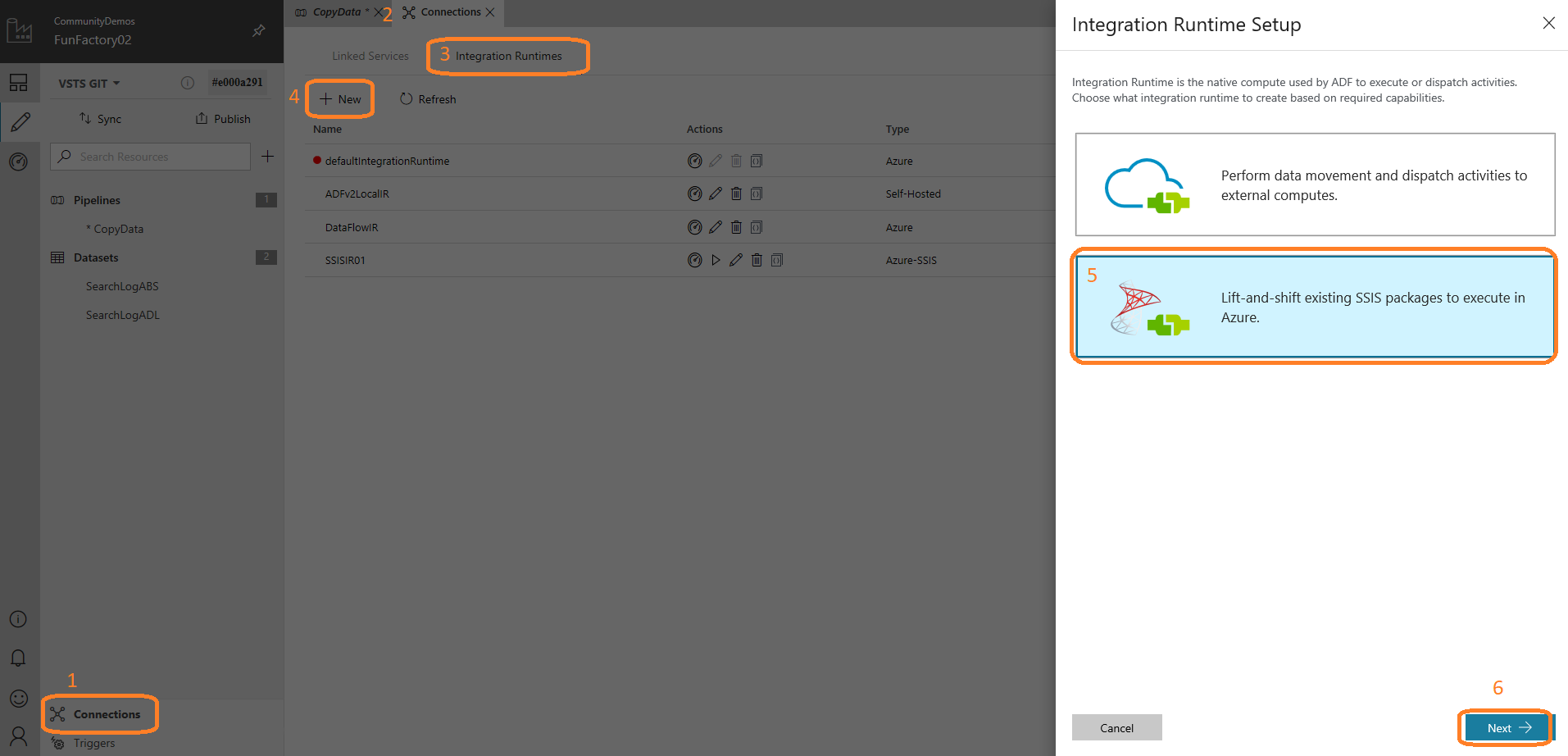Switch to the Linked Services tab
Screen dimensions: 1568x756
tap(370, 56)
